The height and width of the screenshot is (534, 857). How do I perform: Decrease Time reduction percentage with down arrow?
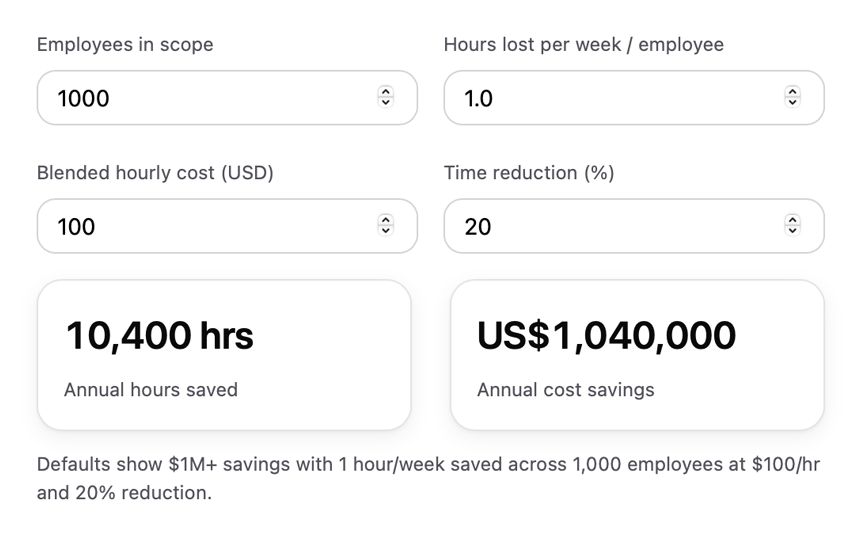[793, 231]
